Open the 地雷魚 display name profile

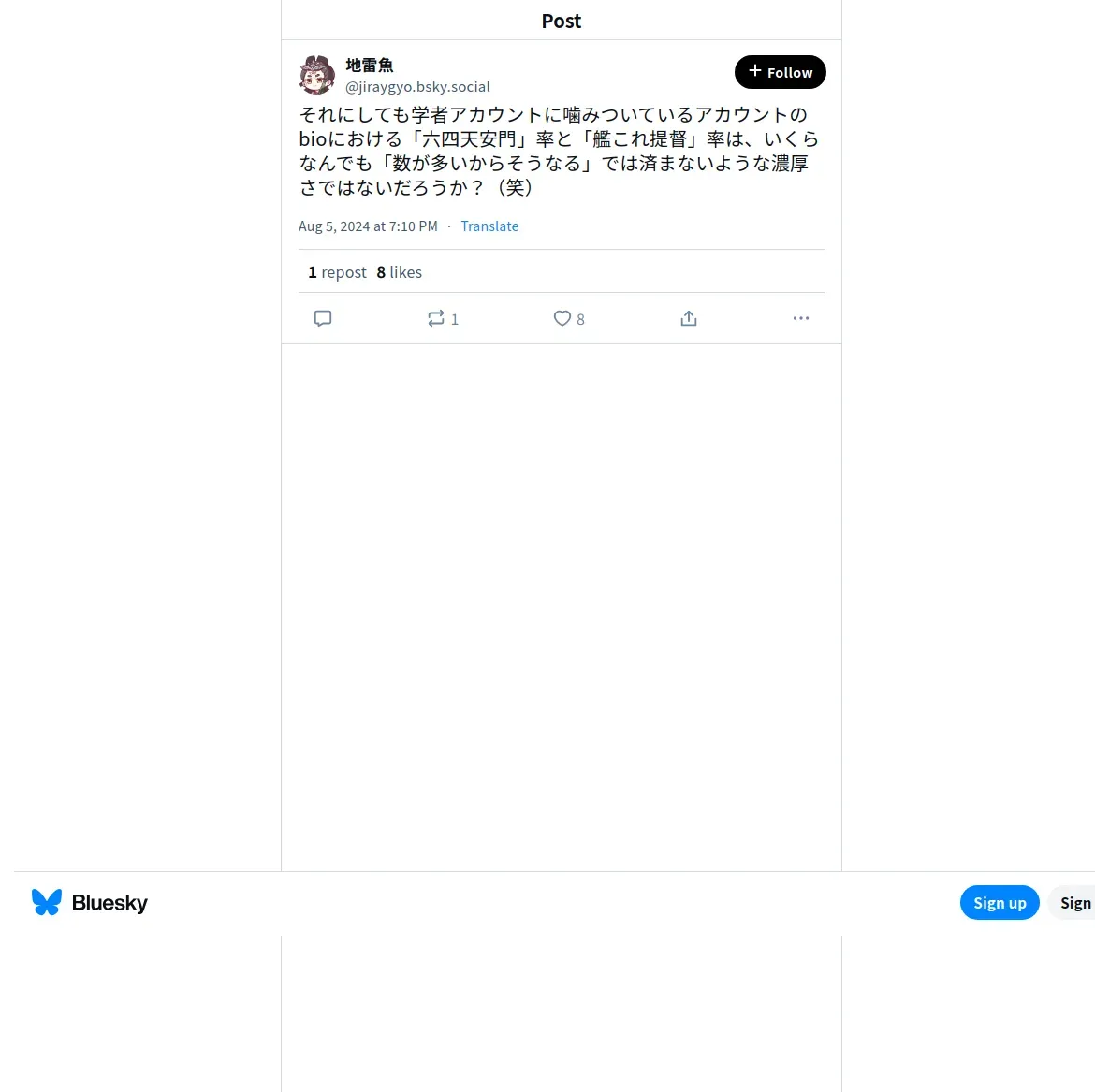[x=370, y=65]
